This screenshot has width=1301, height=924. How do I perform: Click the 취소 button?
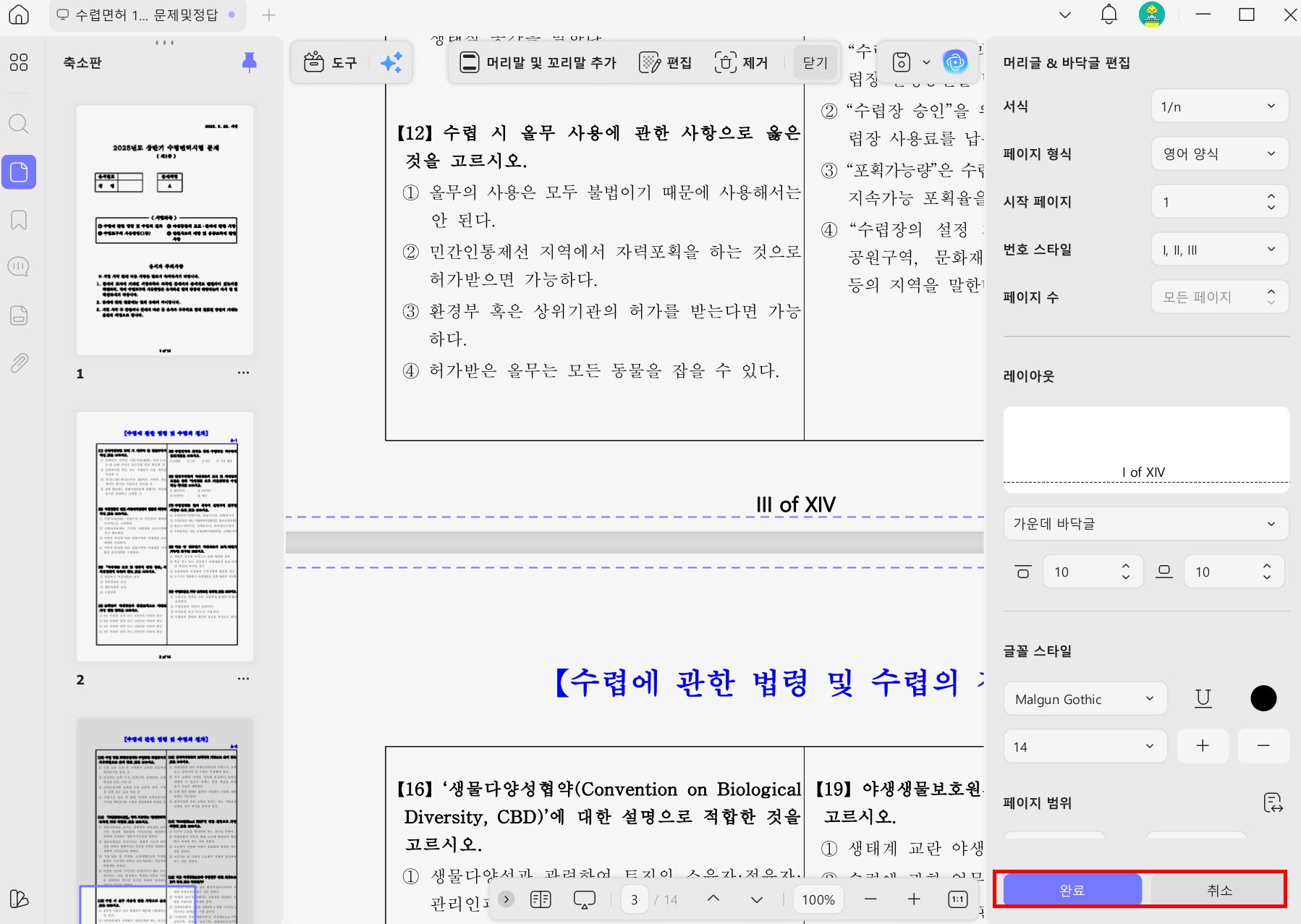[1219, 890]
